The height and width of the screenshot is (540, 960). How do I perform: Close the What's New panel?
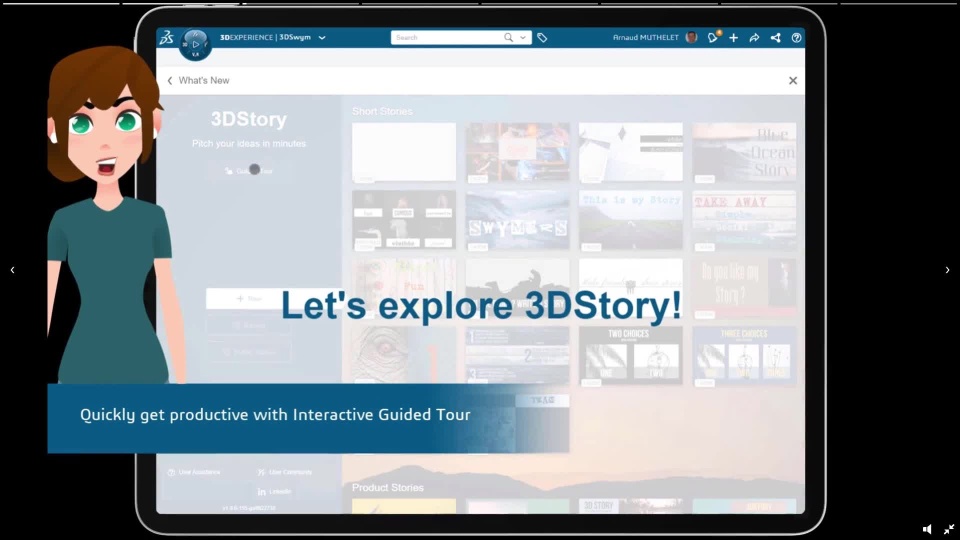pos(793,80)
